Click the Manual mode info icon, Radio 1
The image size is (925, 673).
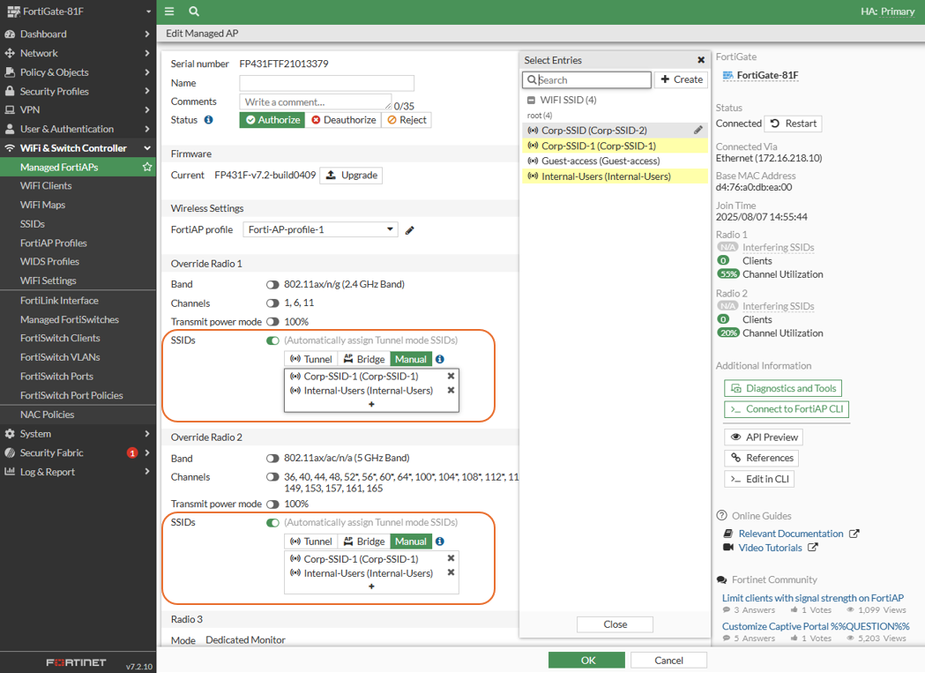(440, 359)
